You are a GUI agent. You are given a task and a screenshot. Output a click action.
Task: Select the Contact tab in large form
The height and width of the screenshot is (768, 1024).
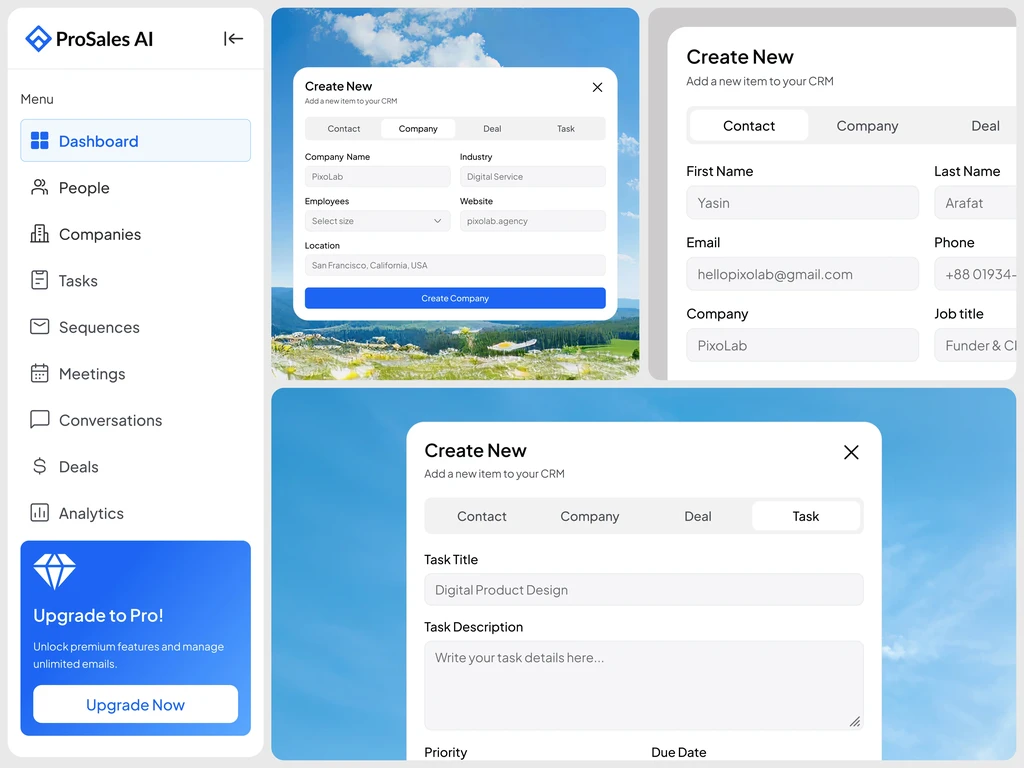[x=749, y=125]
